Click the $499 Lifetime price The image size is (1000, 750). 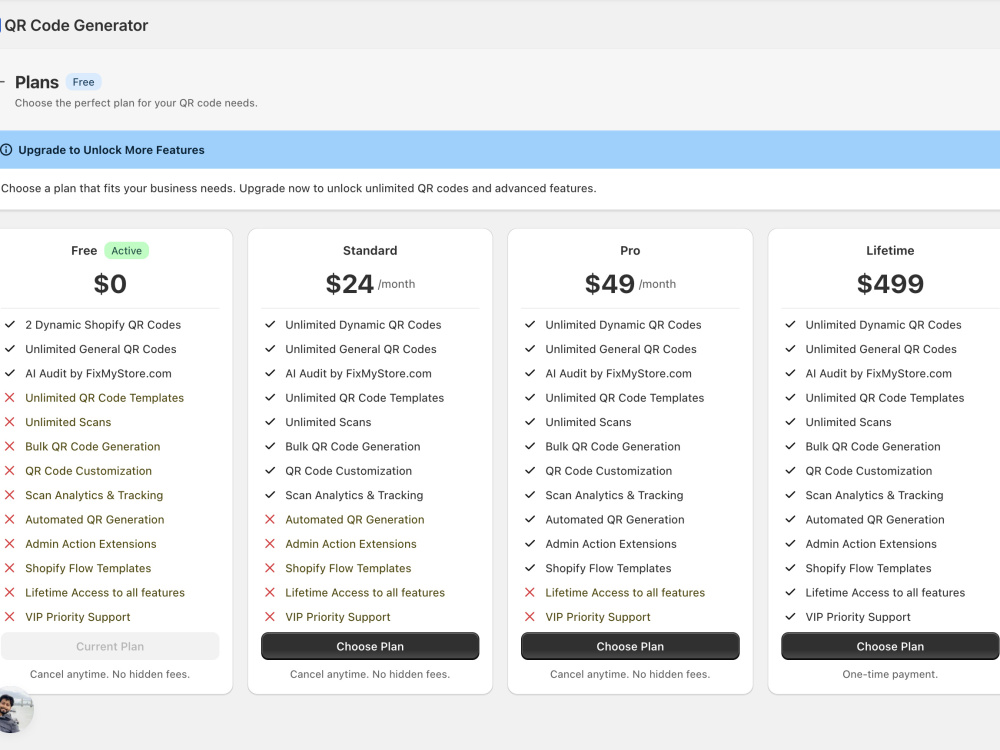pos(890,284)
